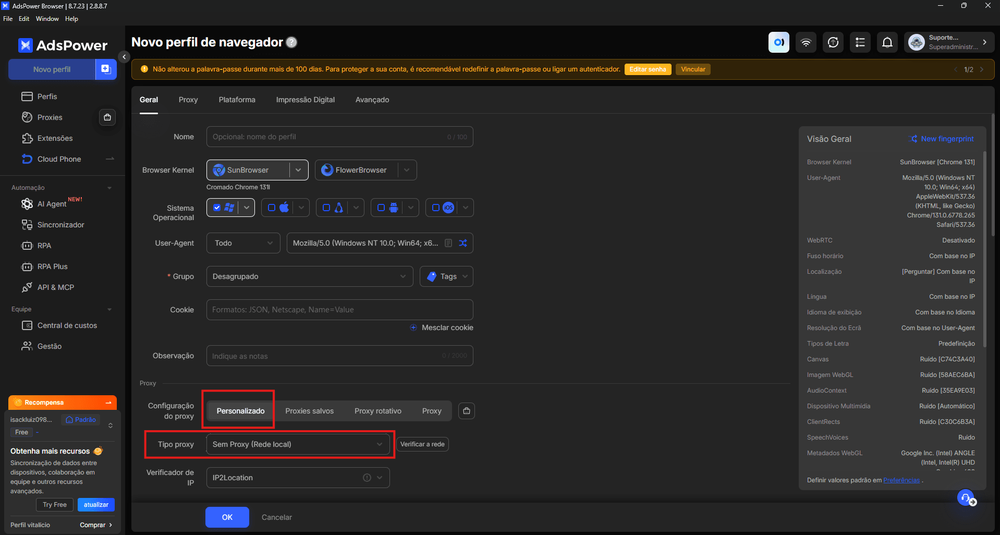
Task: Click the Cookie input field
Action: (x=339, y=309)
